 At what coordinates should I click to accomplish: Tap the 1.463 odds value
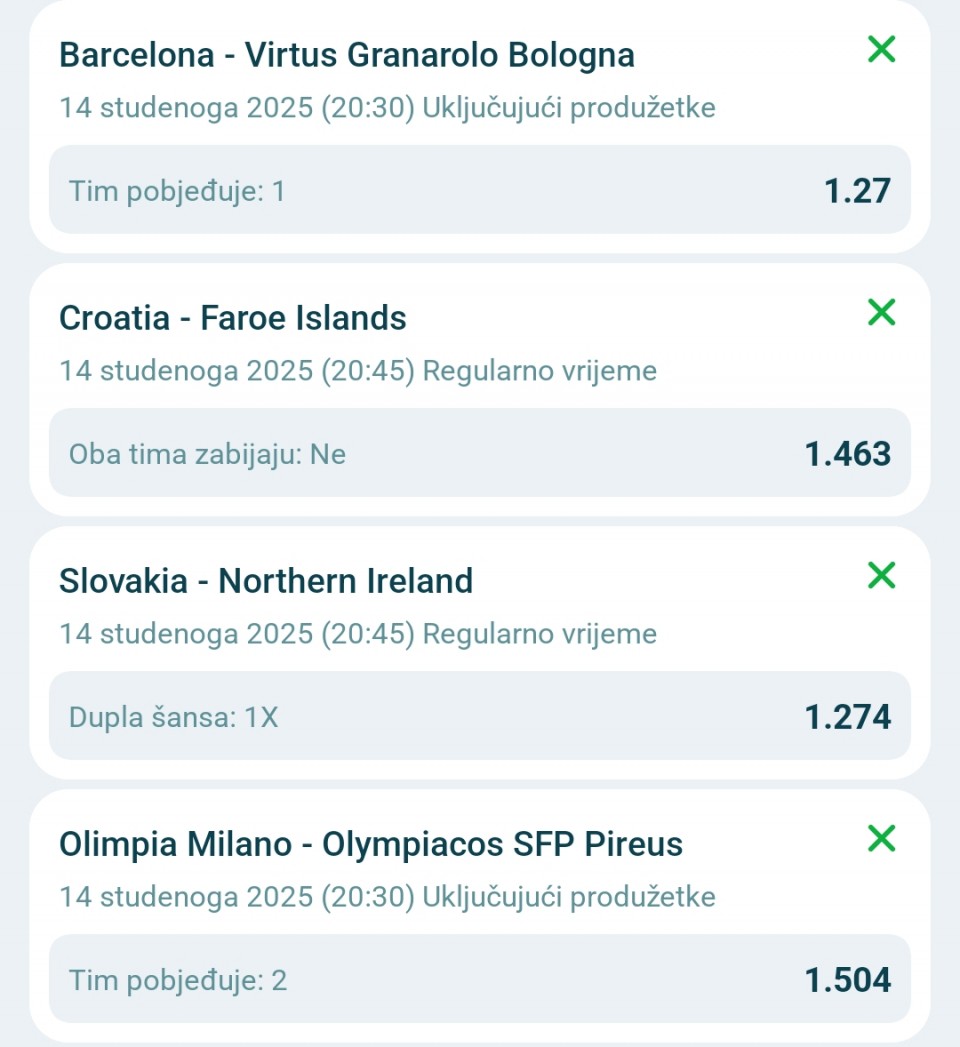click(847, 454)
